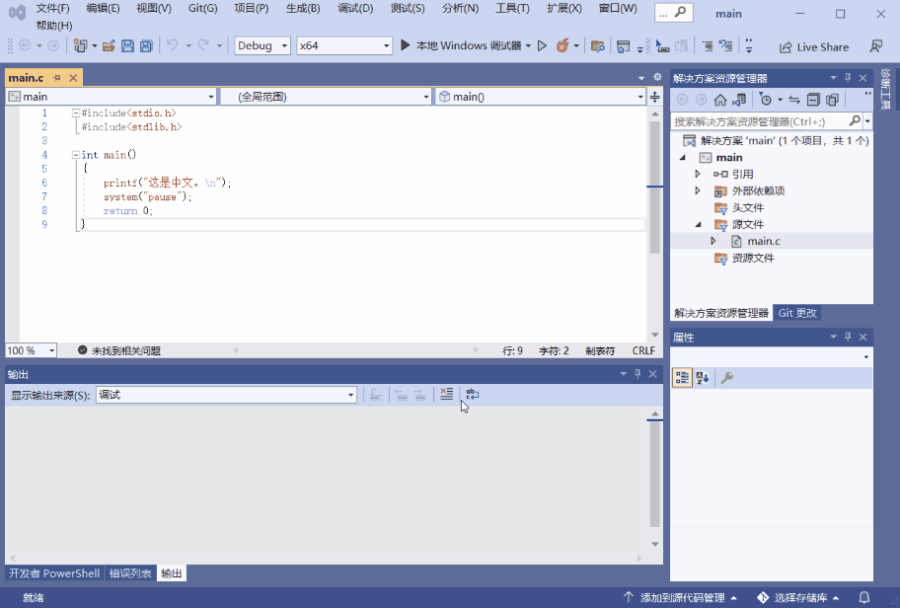Start debugging with the green play arrow
Screen dimensions: 900x608
click(405, 45)
